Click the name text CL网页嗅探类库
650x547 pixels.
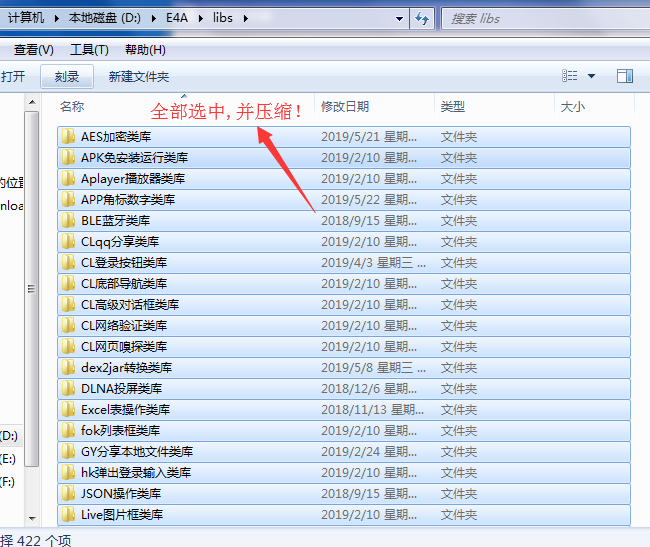coord(124,346)
